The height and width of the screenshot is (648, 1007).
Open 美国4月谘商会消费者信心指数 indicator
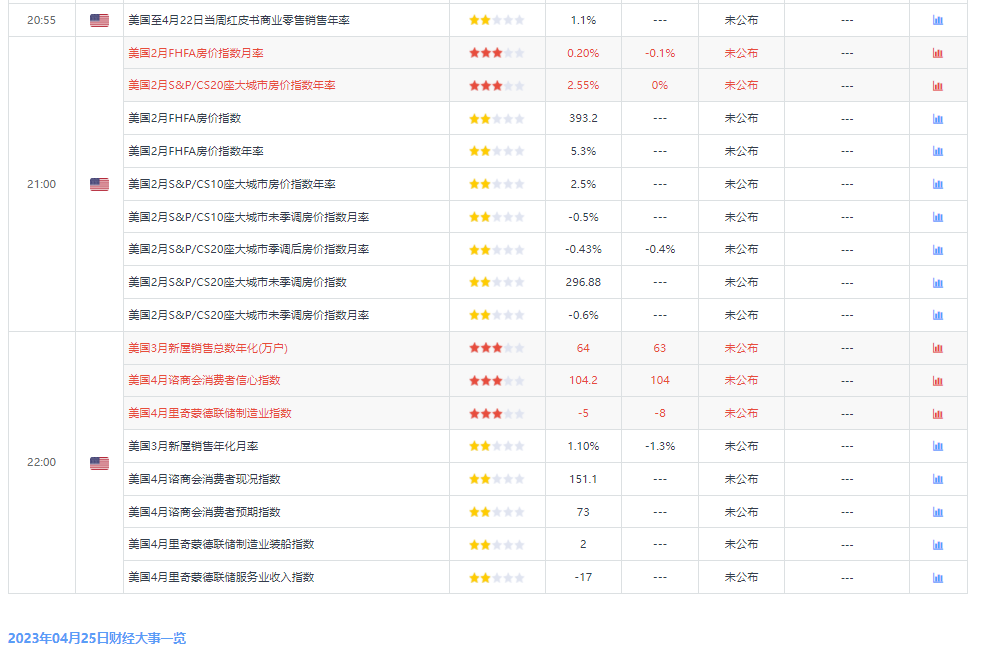204,380
